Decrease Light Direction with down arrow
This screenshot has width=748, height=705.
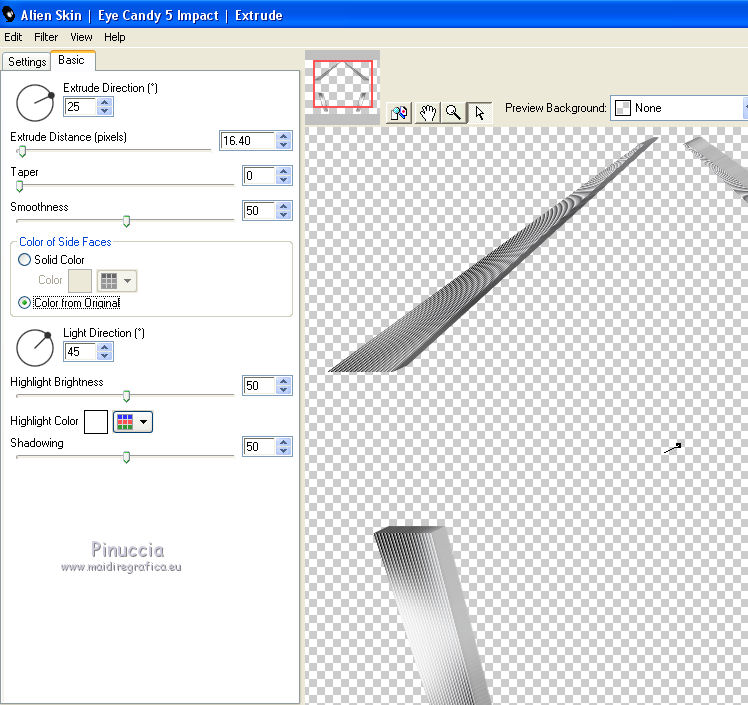(105, 356)
